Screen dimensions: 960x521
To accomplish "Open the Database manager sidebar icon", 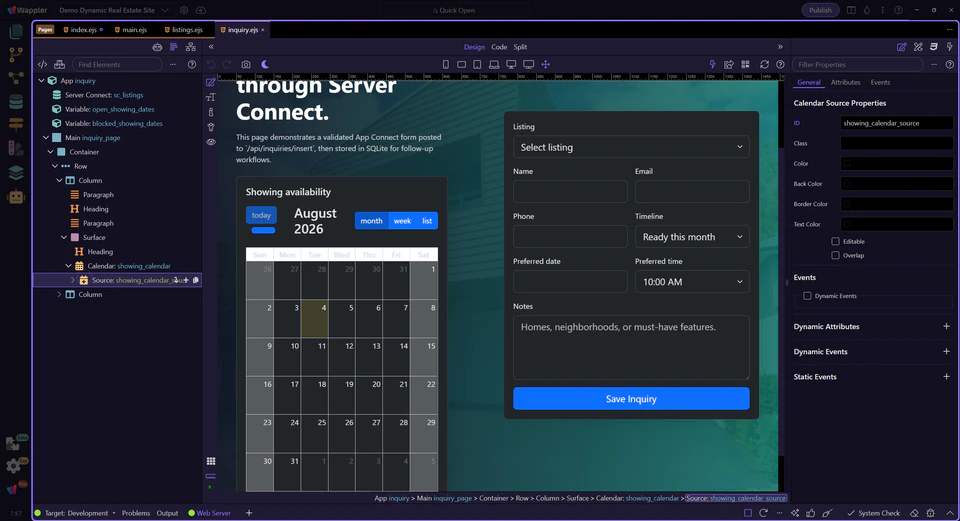I will tap(16, 102).
